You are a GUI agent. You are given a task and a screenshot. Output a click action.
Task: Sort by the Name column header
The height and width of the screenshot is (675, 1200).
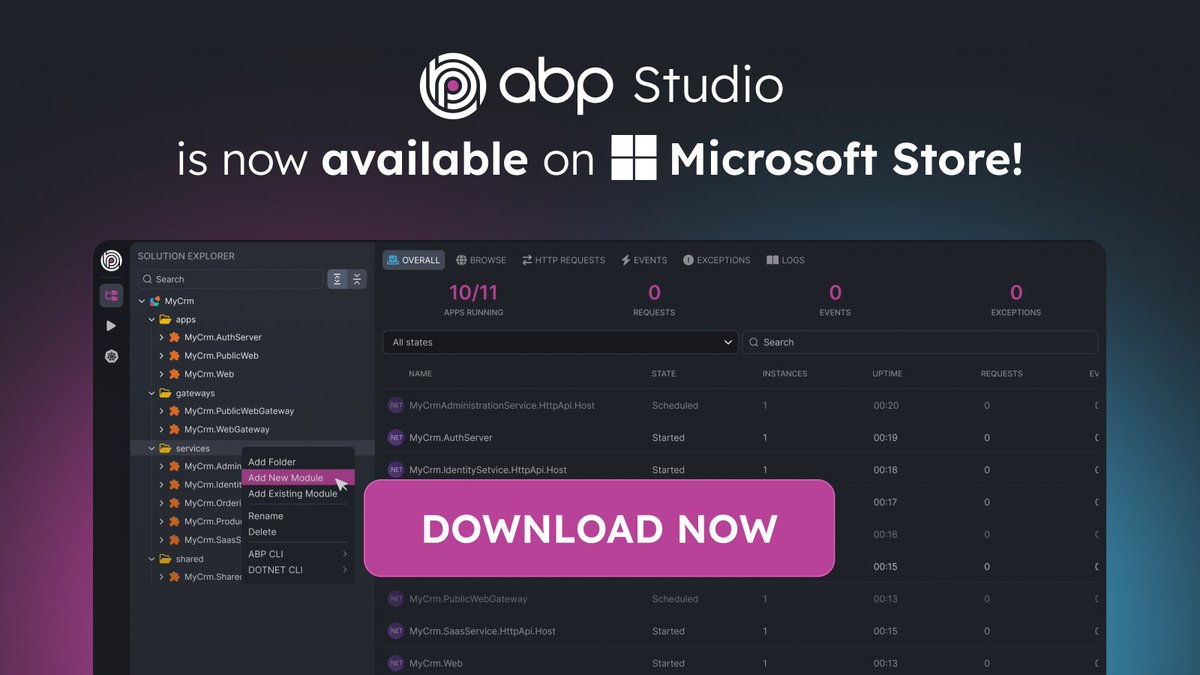pyautogui.click(x=420, y=374)
